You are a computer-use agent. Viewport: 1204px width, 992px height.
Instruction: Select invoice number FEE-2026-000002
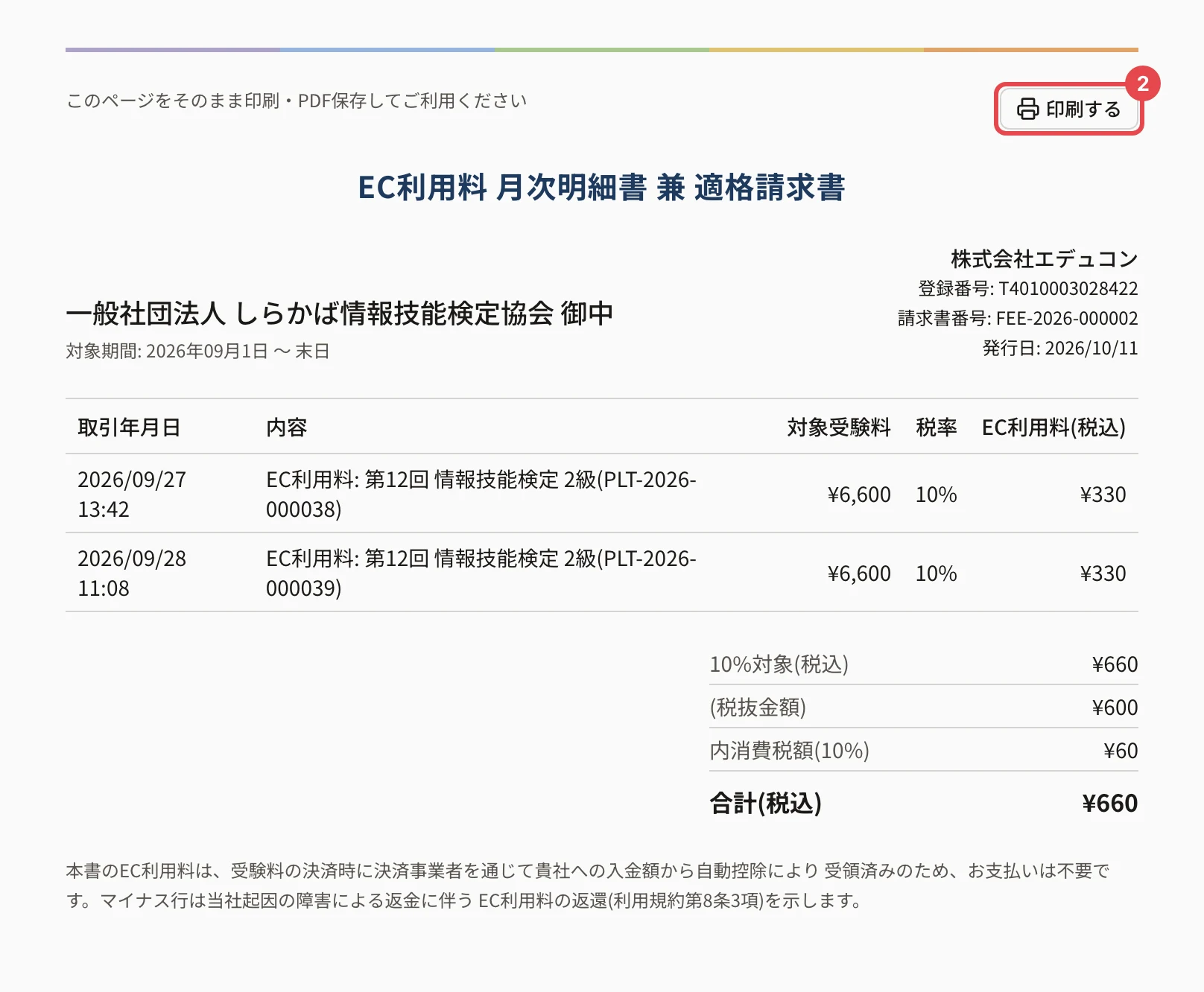pyautogui.click(x=1067, y=318)
